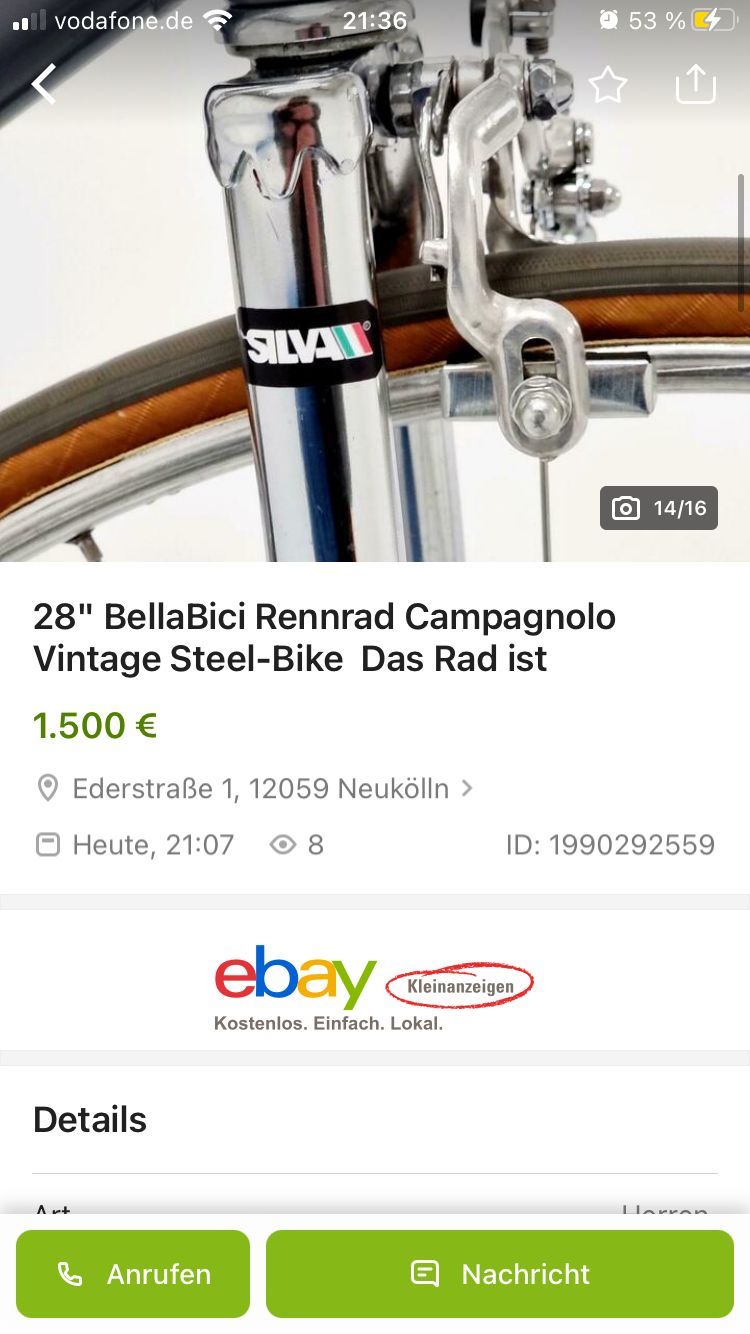Tap the calendar icon beside Heute
The height and width of the screenshot is (1334, 750).
[47, 845]
